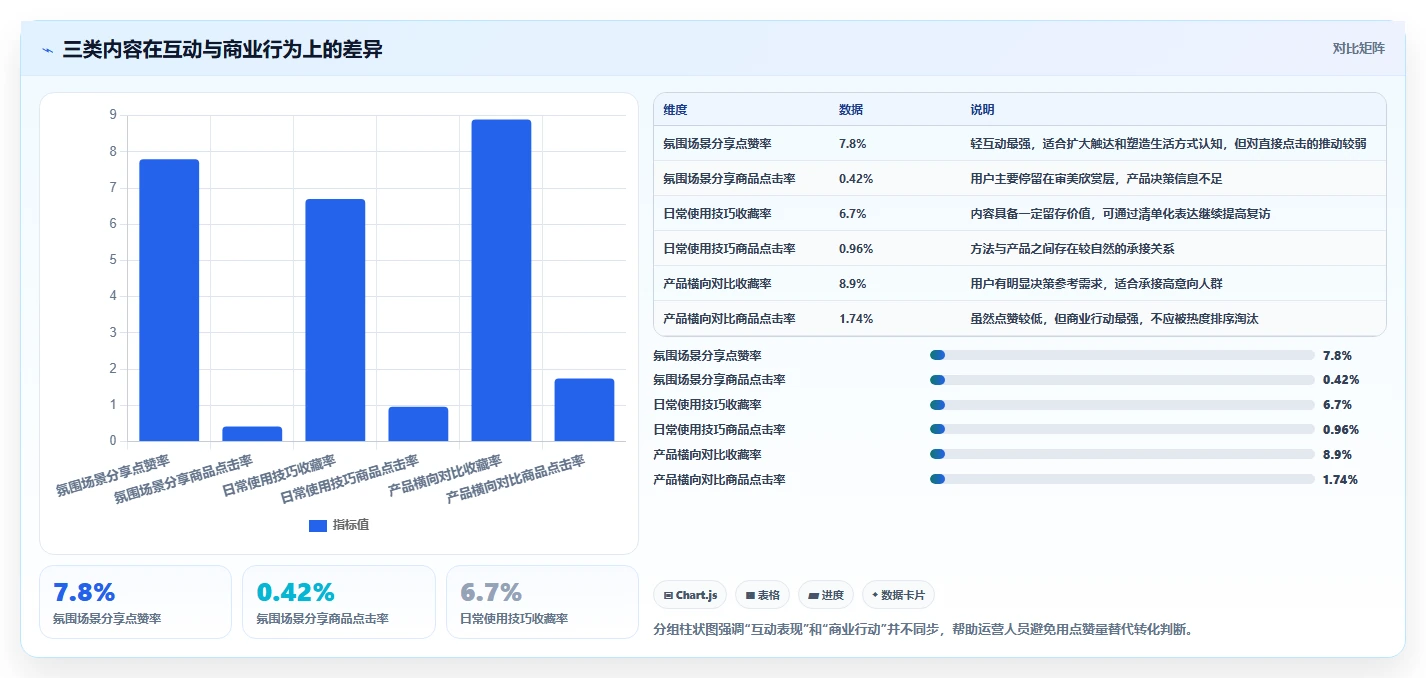Click the 产品横向对比商品点击率 x-axis label under the chart
1426x678 pixels.
coord(515,479)
